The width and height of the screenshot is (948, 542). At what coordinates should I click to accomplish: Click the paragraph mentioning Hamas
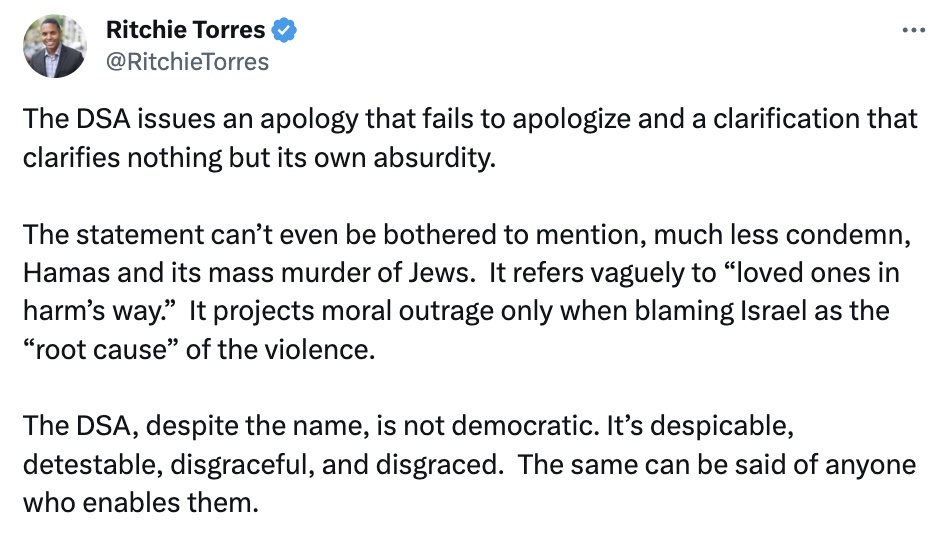pyautogui.click(x=467, y=292)
